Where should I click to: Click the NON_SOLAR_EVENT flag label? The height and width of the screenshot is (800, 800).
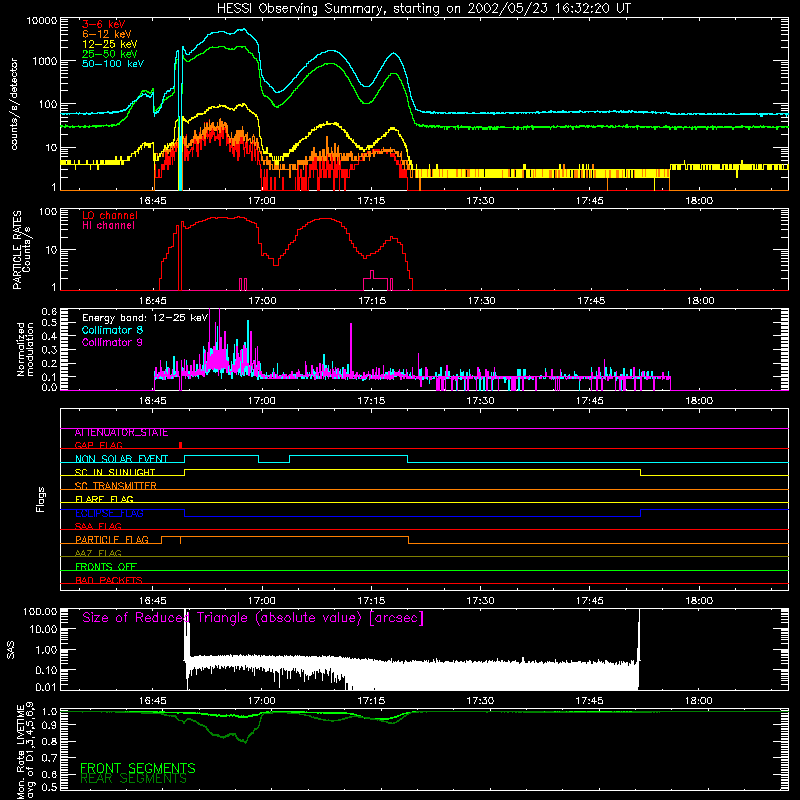click(121, 459)
